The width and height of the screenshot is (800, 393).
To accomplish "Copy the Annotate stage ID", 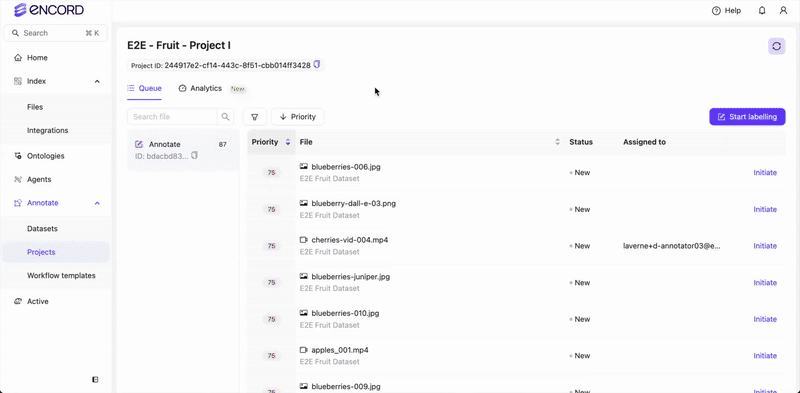I will pos(194,156).
